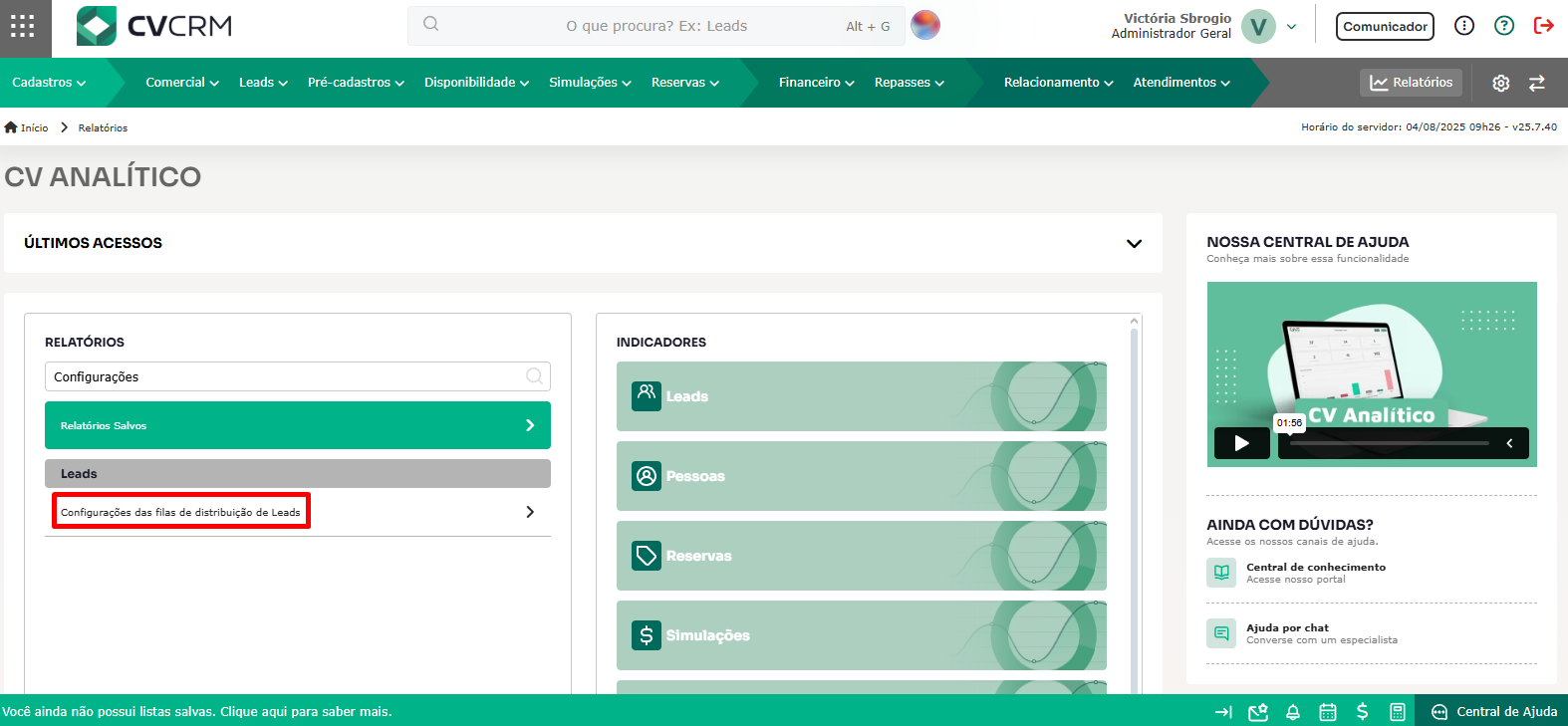Open Relatórios Salvos
The image size is (1568, 726).
(298, 425)
